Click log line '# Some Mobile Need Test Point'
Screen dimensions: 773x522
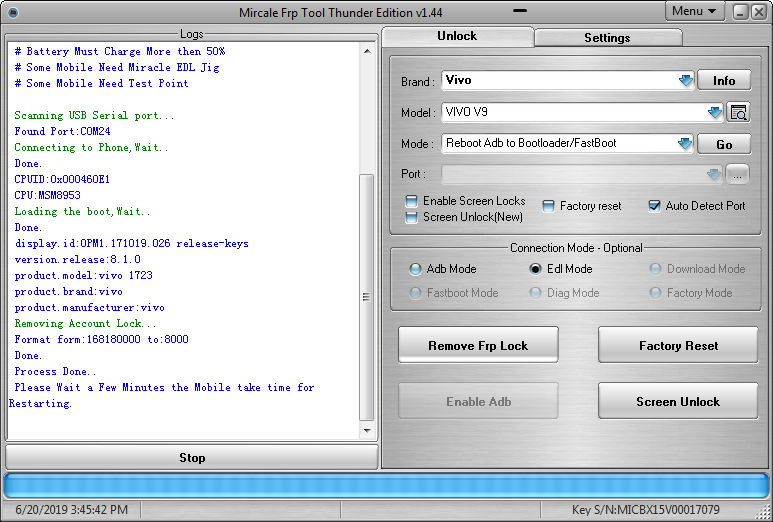pyautogui.click(x=101, y=84)
